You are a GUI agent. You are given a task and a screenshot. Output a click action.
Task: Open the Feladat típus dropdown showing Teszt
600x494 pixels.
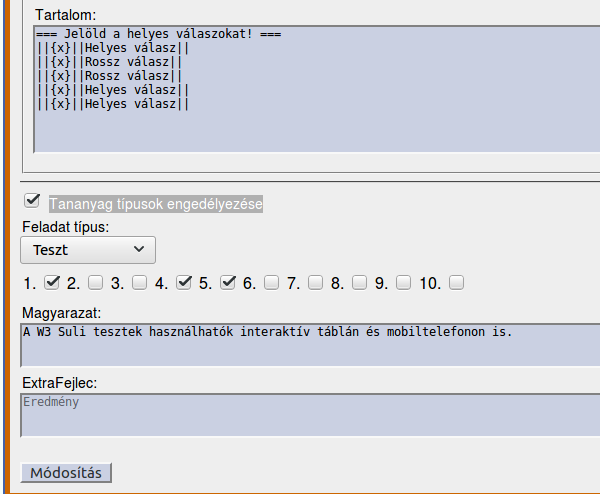[88, 249]
